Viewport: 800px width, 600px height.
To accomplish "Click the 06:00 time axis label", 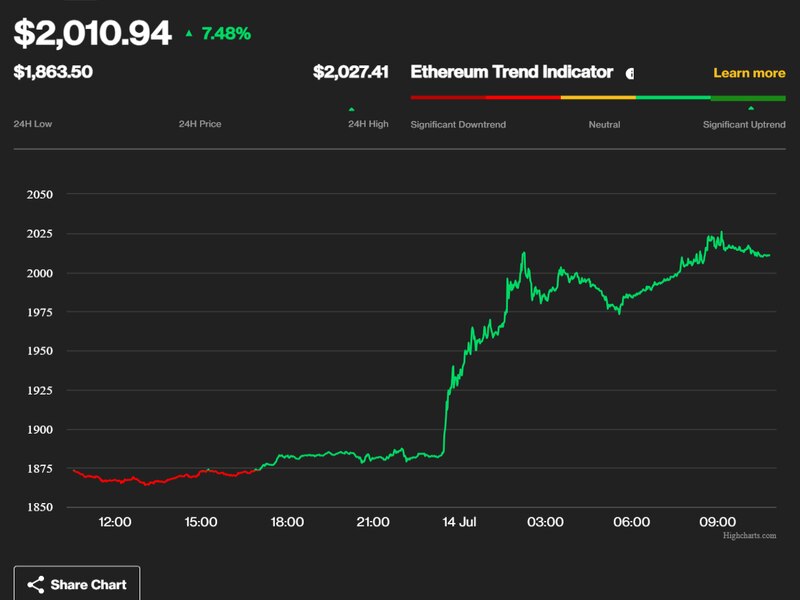I will [632, 522].
